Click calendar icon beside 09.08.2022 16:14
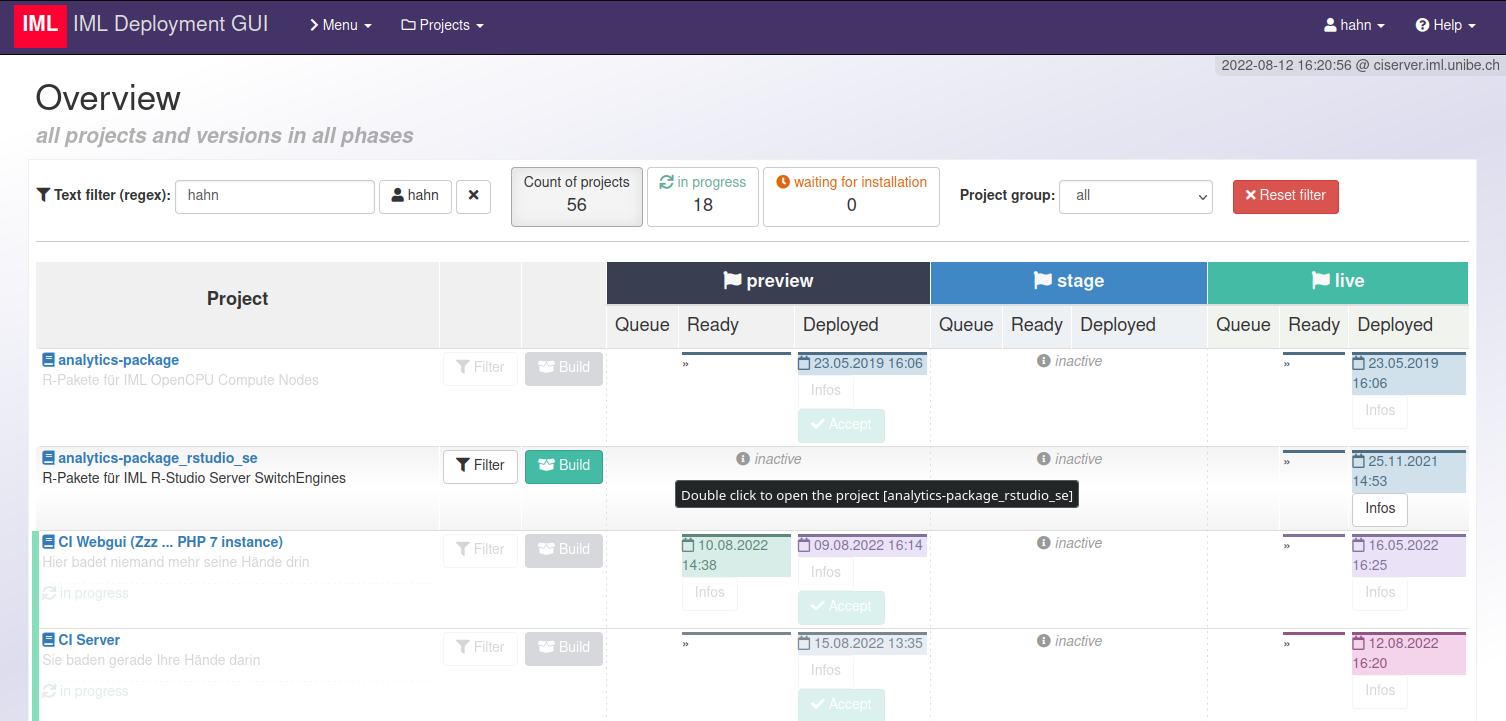The width and height of the screenshot is (1506, 721). [805, 545]
